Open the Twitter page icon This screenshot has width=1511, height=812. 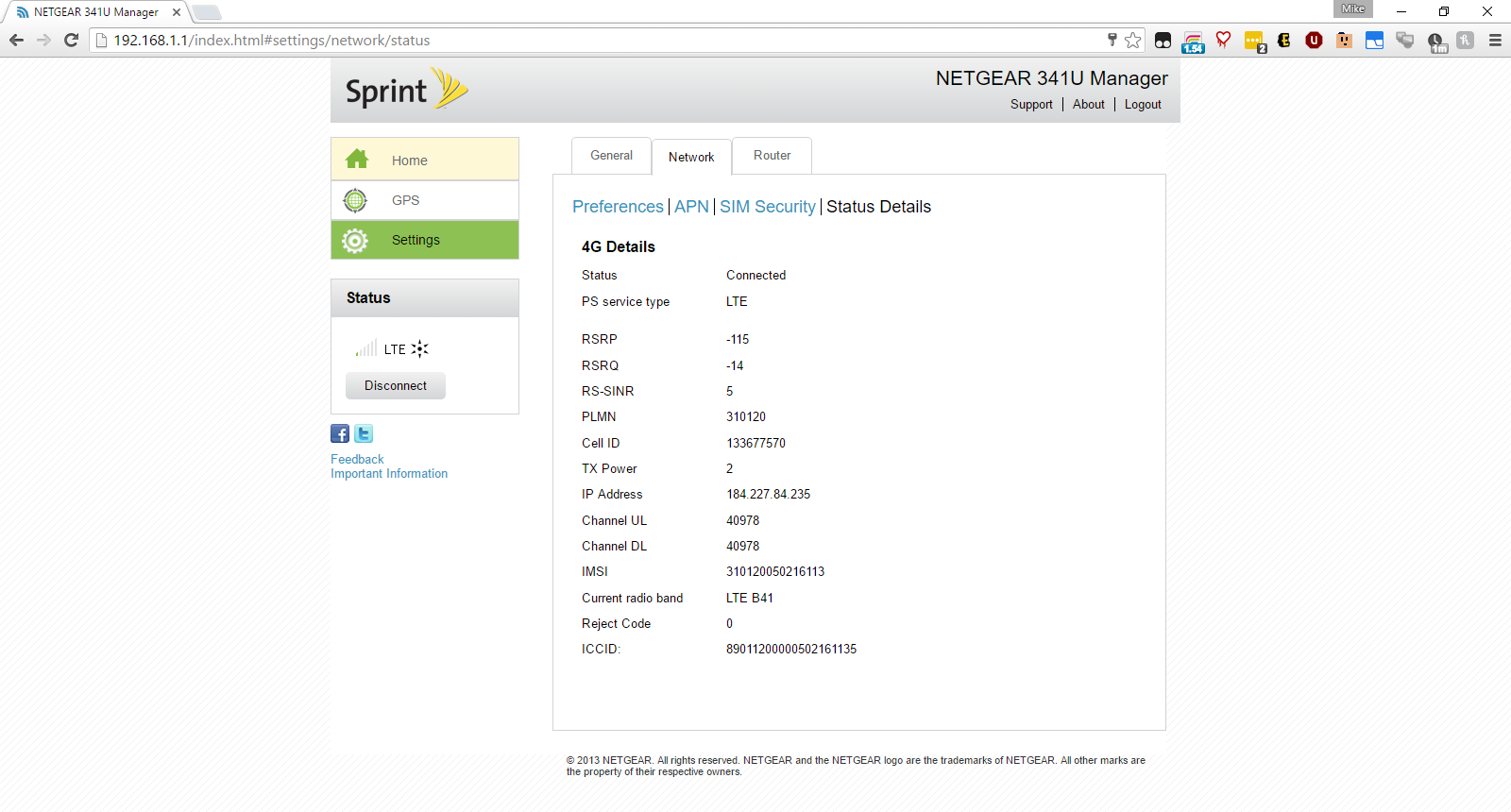tap(364, 433)
